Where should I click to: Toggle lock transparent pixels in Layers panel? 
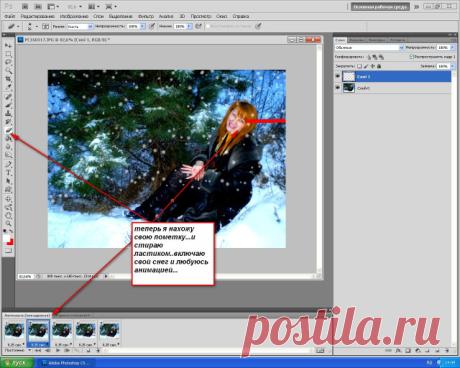(x=359, y=66)
